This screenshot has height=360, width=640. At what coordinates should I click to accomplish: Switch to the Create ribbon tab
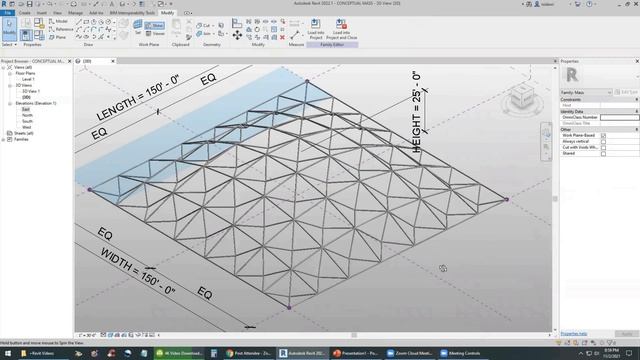coord(24,13)
